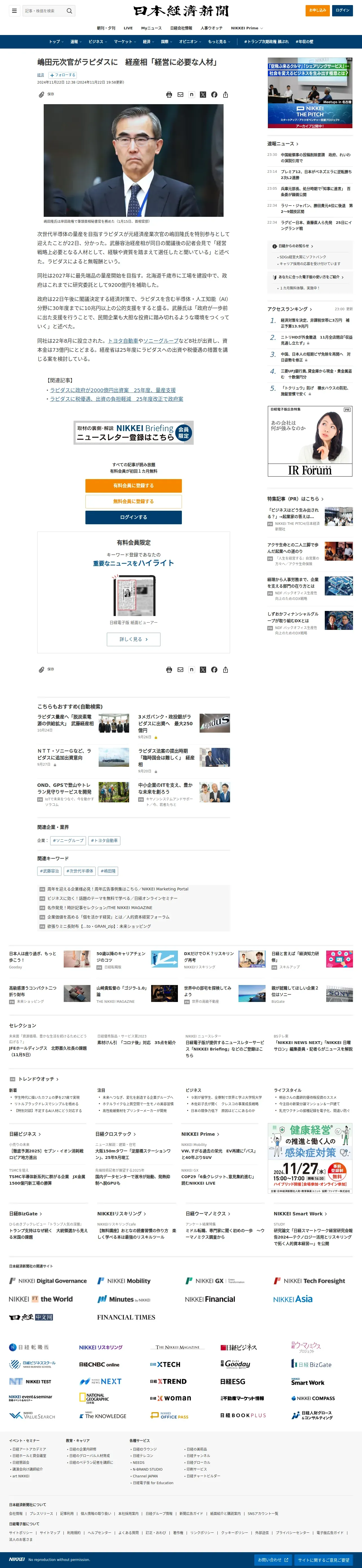
Task: Click the orange 有料会員に登録する button
Action: [x=134, y=486]
